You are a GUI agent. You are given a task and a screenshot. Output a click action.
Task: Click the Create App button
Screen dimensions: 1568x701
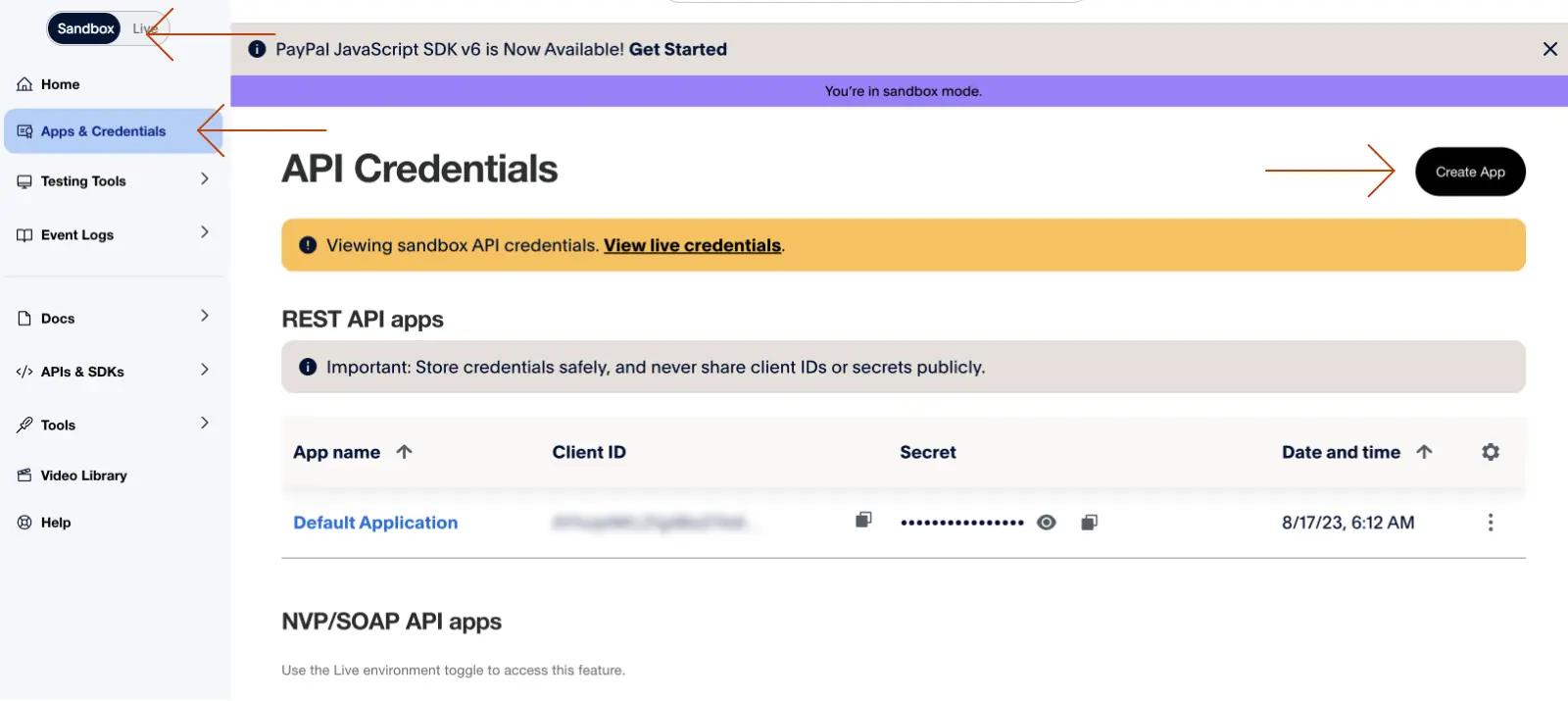[x=1470, y=172]
